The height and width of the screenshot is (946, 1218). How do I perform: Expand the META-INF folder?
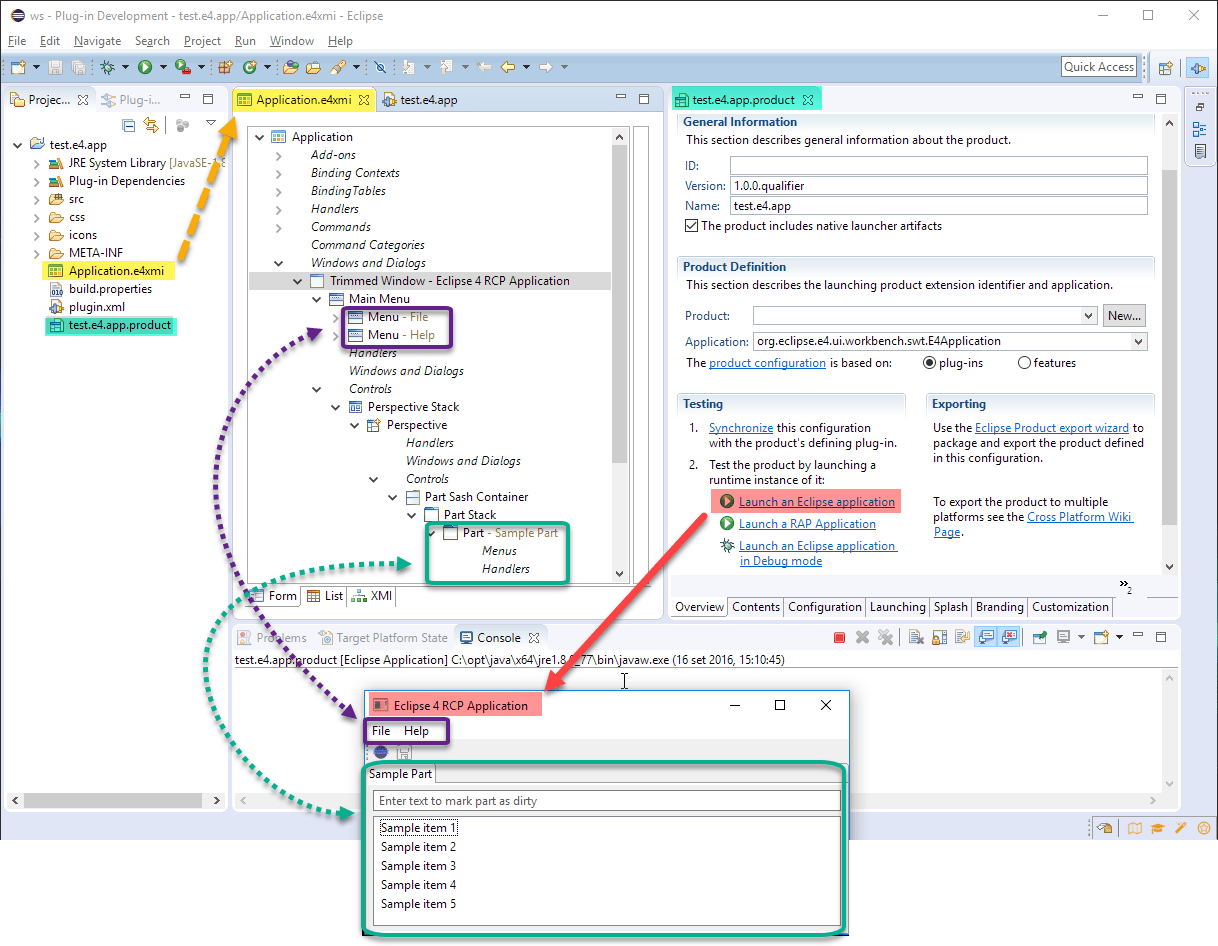pyautogui.click(x=37, y=253)
